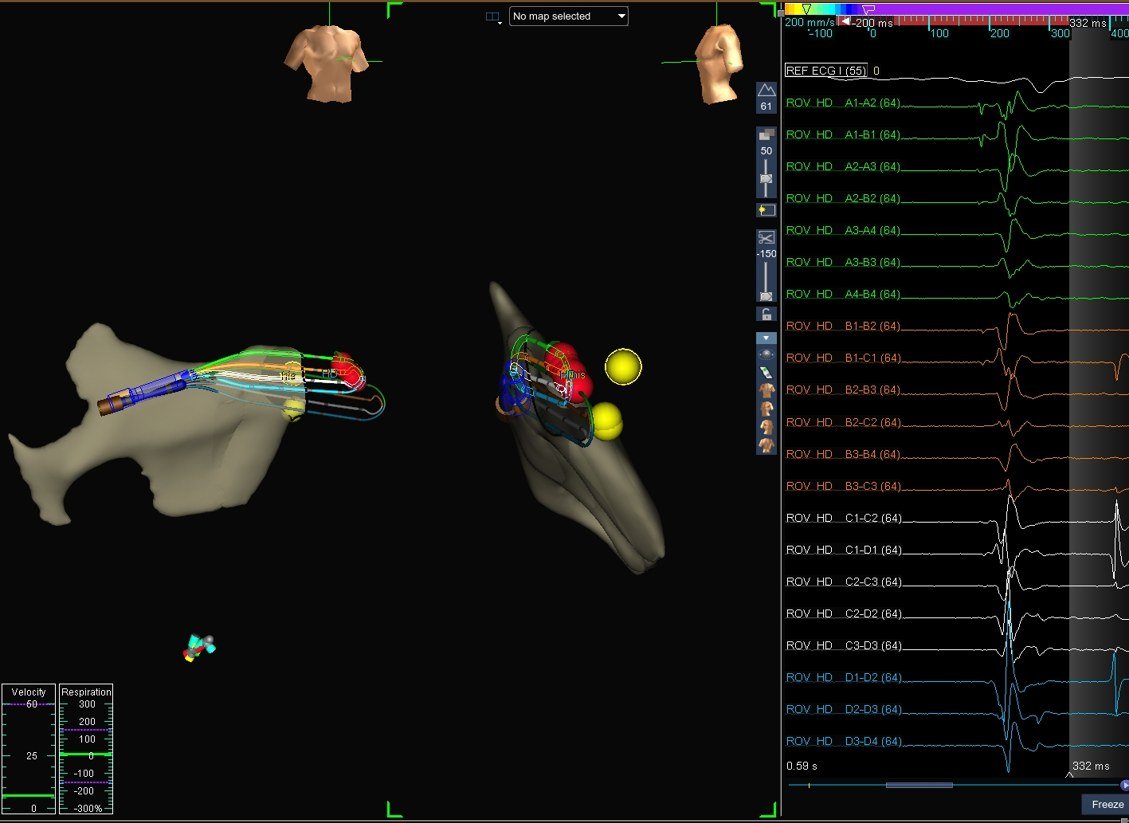Click the red ablation lesion cluster in the right view

[569, 372]
